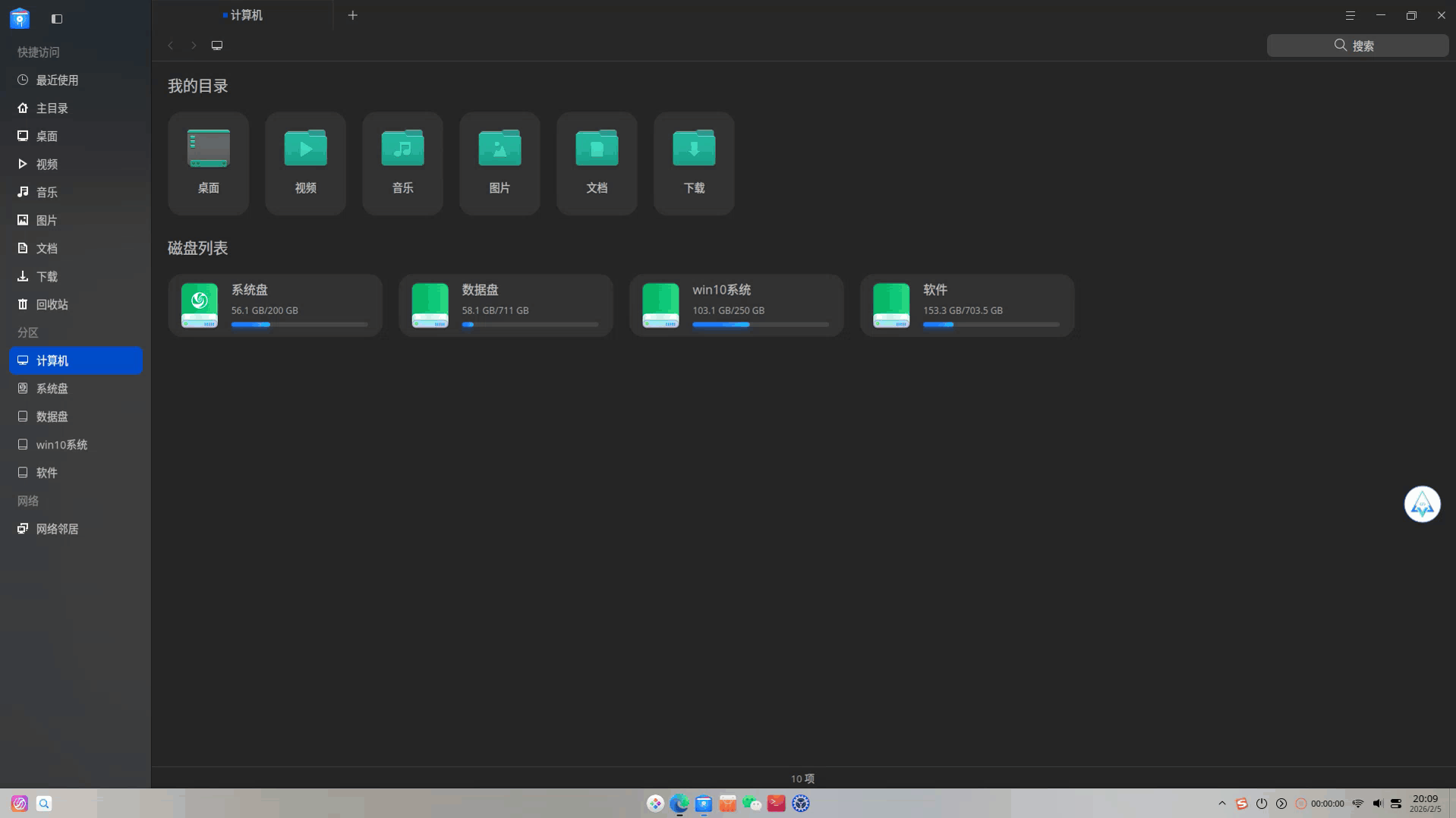1456x818 pixels.
Task: Select the sidebar 桌面 entry
Action: tap(75, 136)
